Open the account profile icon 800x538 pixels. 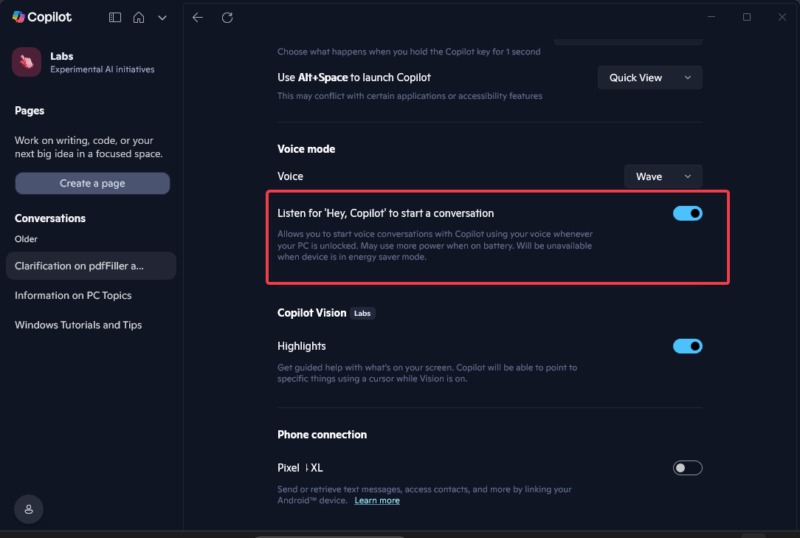tap(29, 509)
